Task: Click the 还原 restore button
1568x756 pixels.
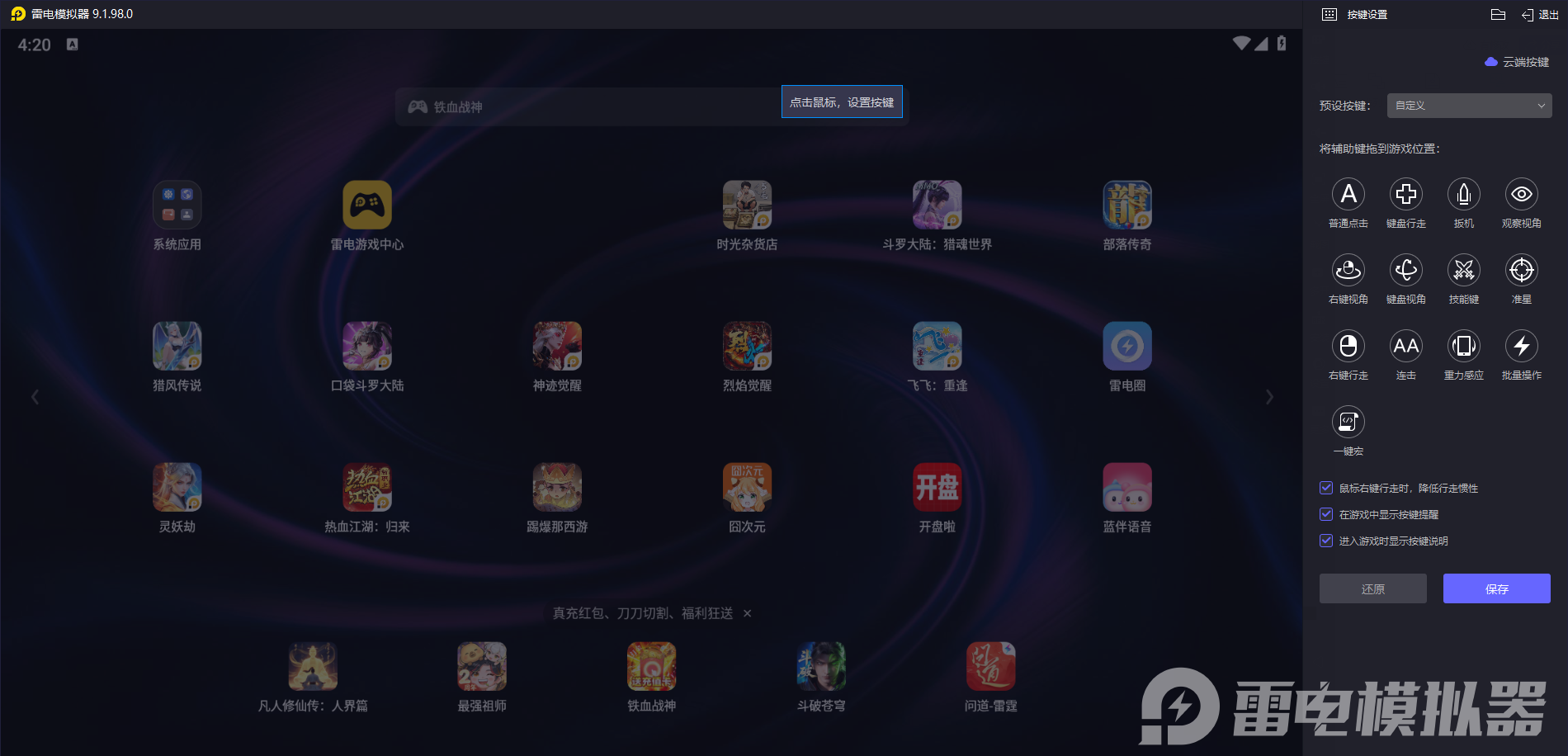Action: (x=1373, y=588)
